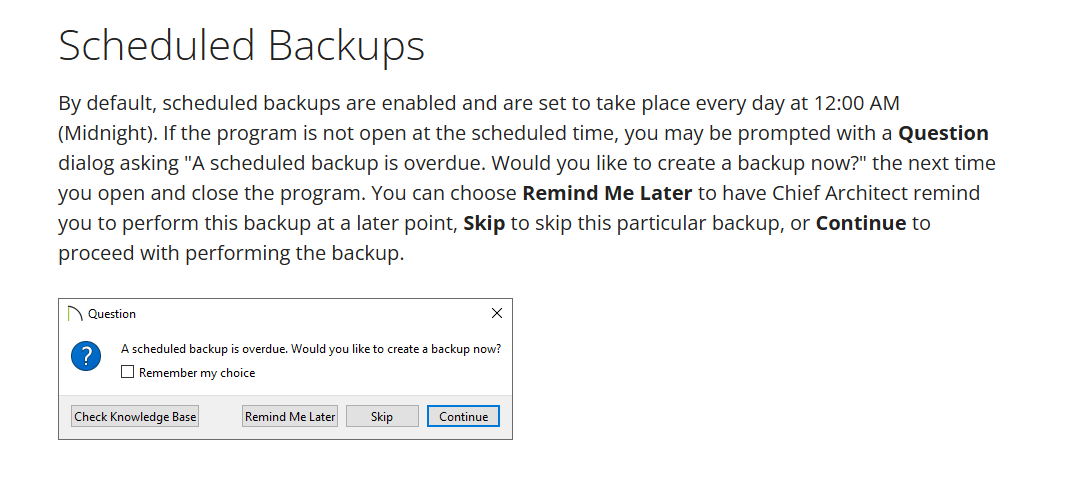Click the bold Remind Me Later paragraph text
Screen dimensions: 1073x485
pos(607,193)
